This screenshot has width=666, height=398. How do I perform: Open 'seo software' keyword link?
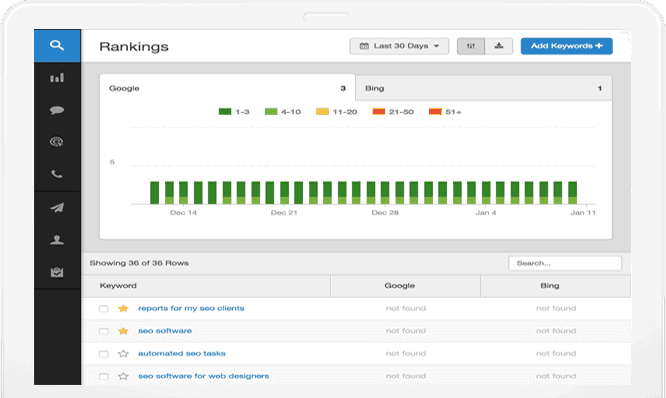pos(165,331)
